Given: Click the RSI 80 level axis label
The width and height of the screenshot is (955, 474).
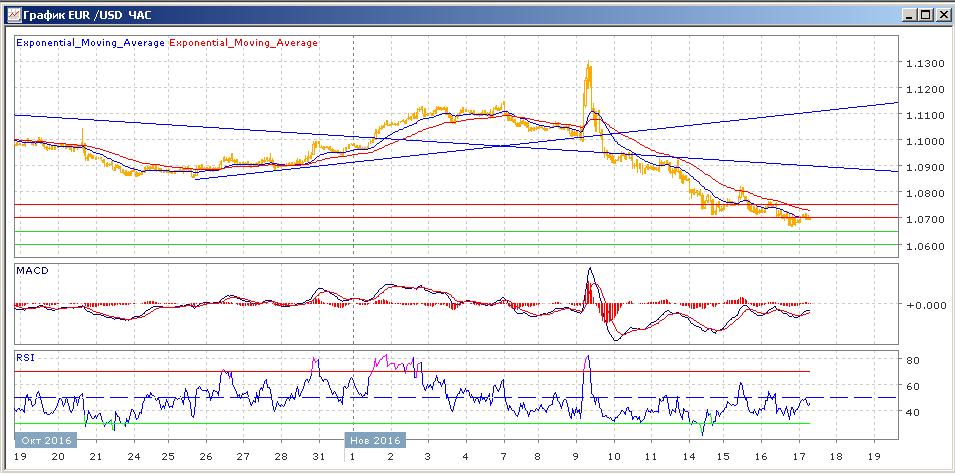Looking at the screenshot, I should coord(913,360).
